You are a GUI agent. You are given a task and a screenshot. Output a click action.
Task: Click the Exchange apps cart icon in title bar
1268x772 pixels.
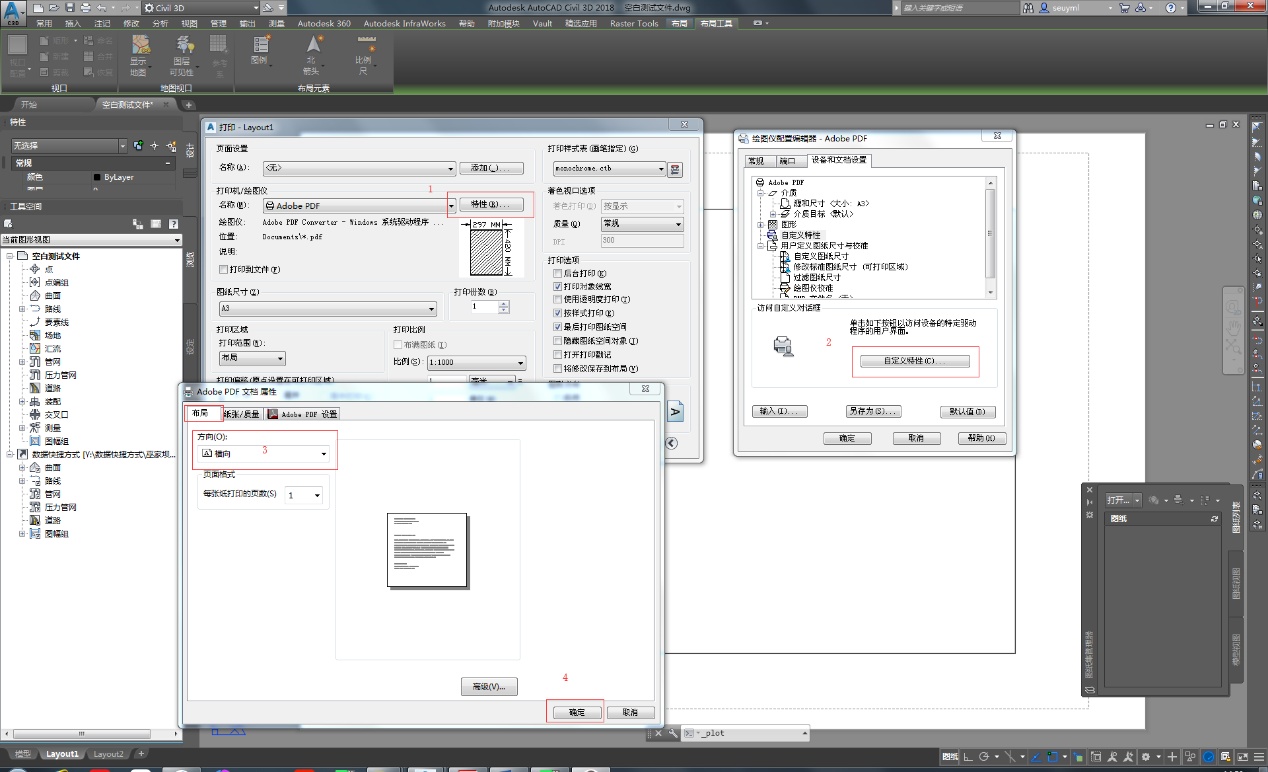pyautogui.click(x=1125, y=7)
